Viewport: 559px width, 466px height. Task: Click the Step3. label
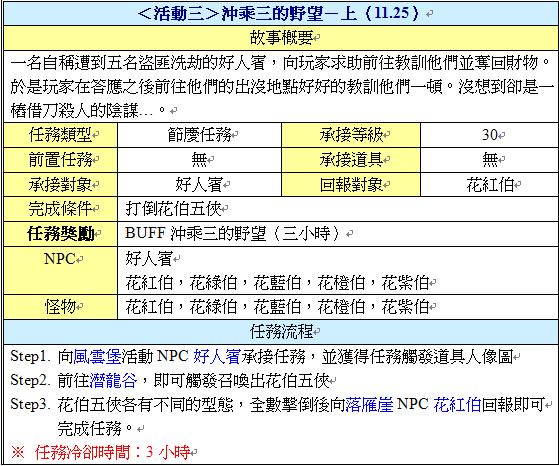click(x=30, y=404)
